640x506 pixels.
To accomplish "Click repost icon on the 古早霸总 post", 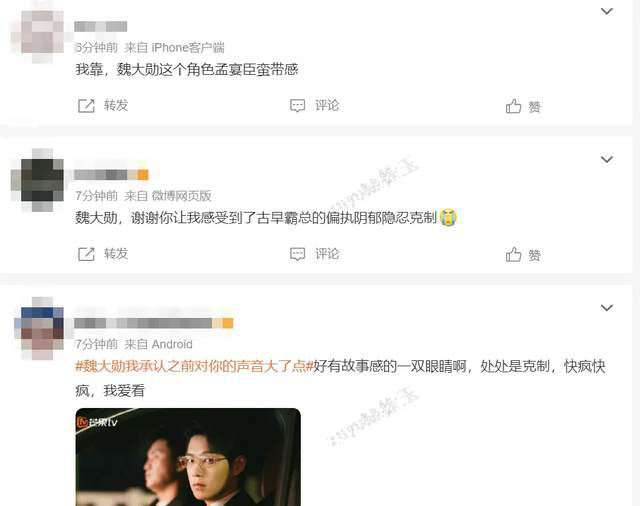I will point(86,254).
